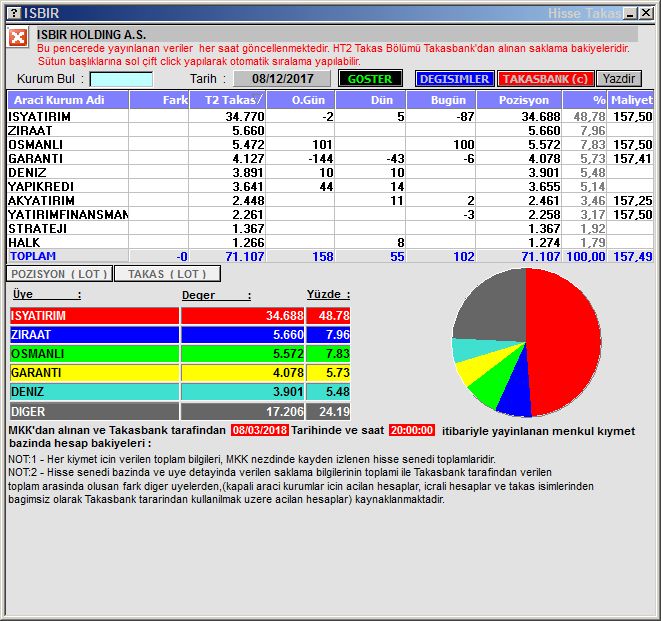Screen dimensions: 661x621
Task: Click Bugün value -87 for ISYATIRIM
Action: pyautogui.click(x=465, y=116)
